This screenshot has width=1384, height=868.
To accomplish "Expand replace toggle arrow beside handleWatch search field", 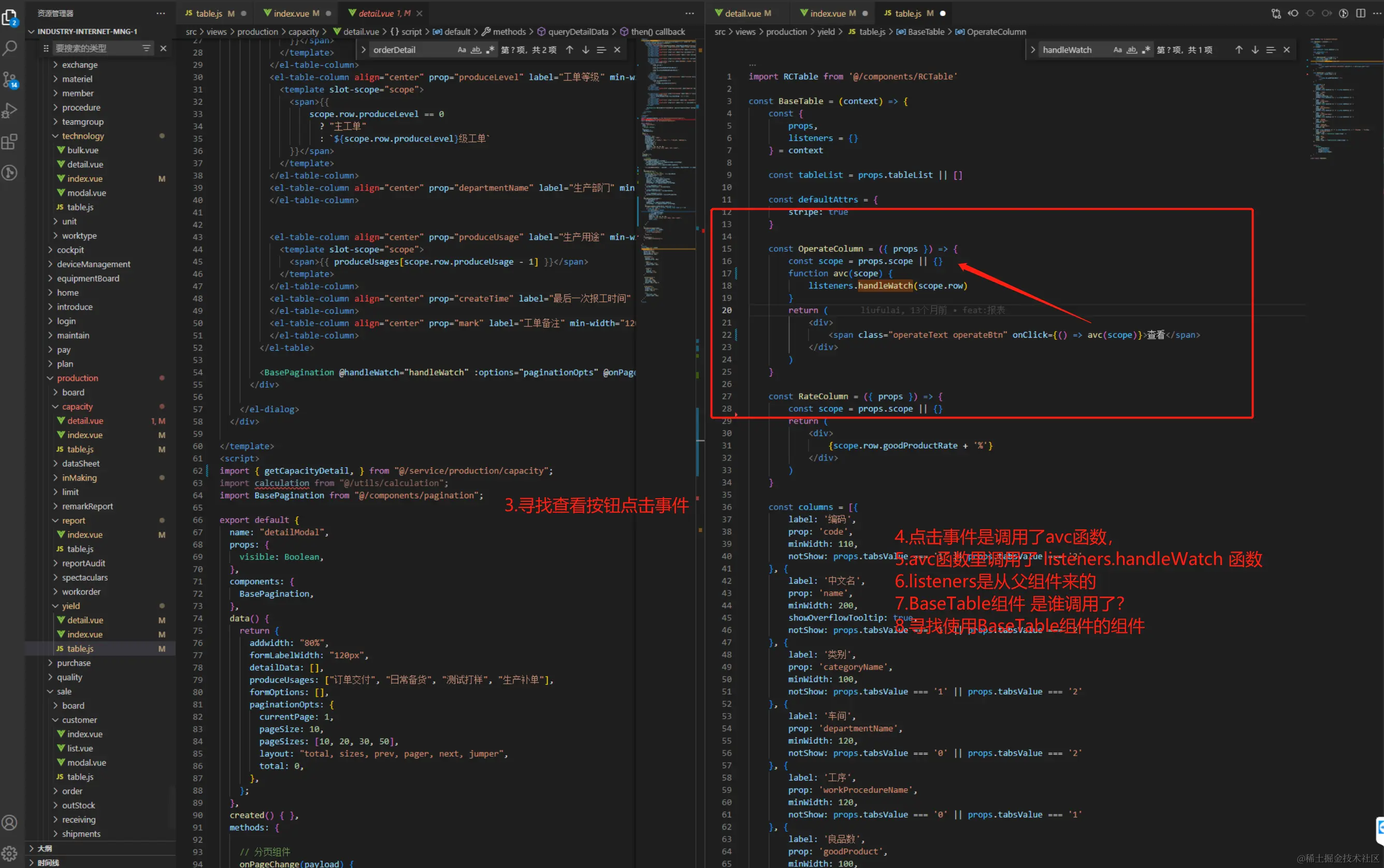I will 1033,50.
